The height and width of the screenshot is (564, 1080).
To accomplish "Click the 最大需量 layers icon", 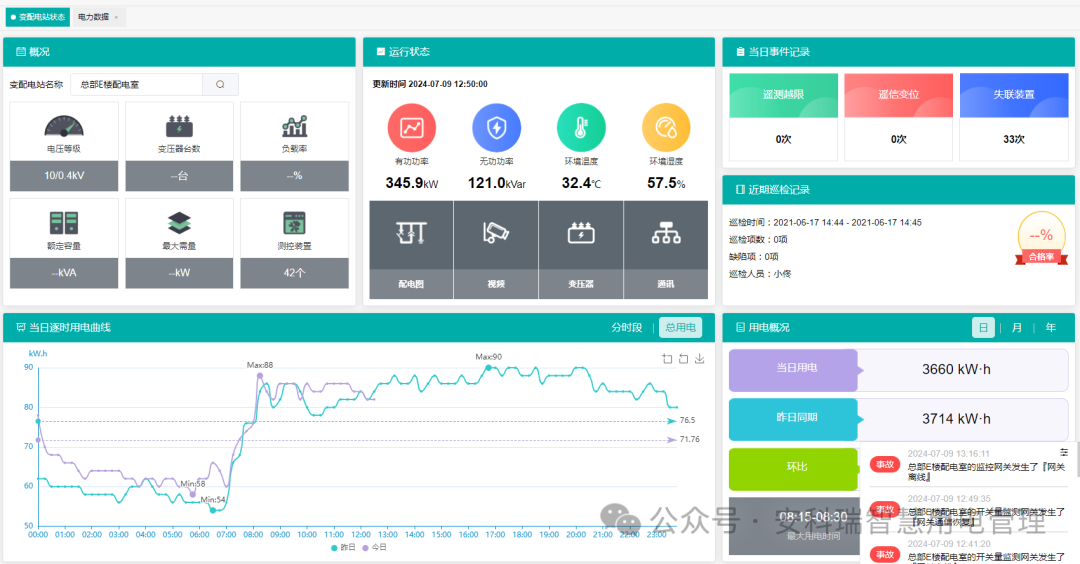I will 179,223.
